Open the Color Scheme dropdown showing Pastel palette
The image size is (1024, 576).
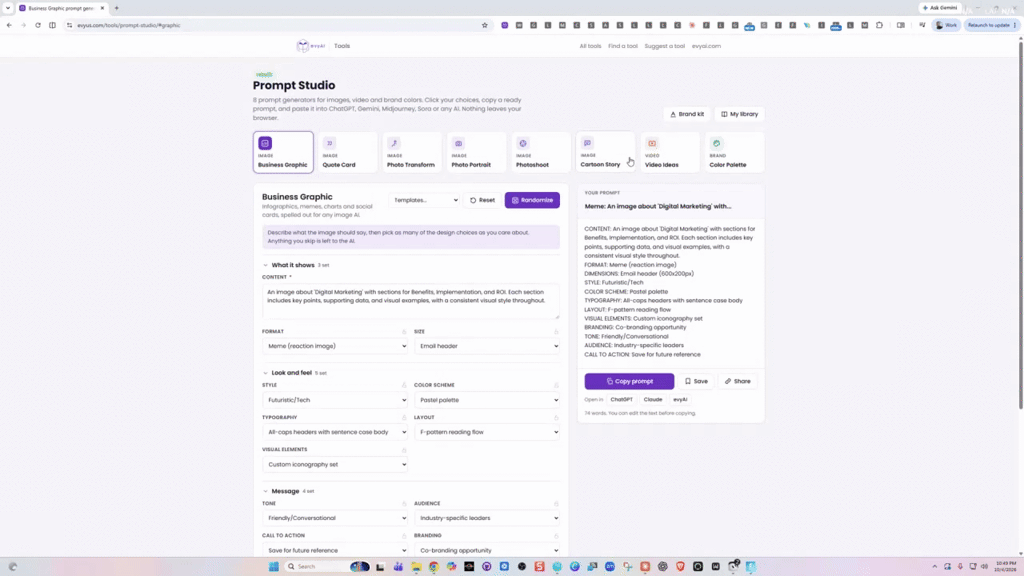pyautogui.click(x=487, y=400)
